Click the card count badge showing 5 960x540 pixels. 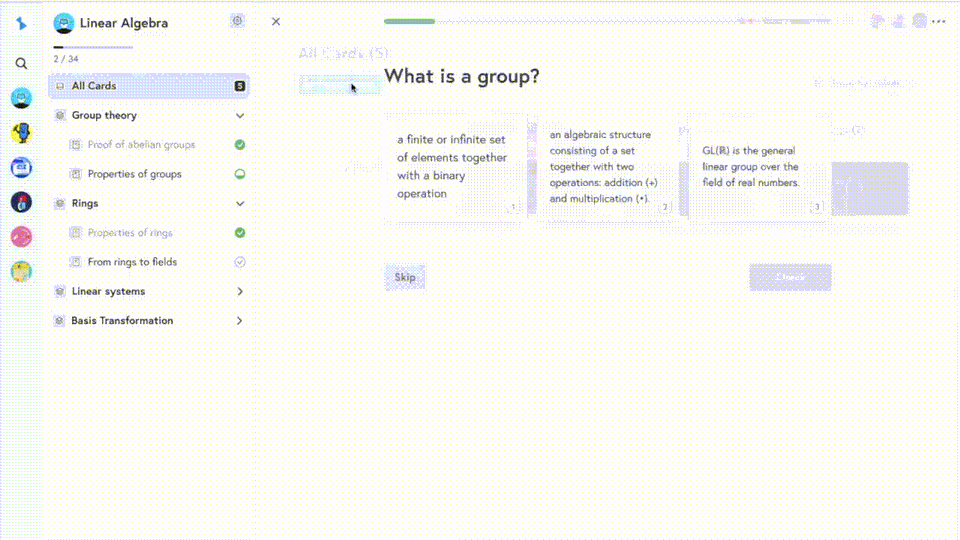(240, 86)
